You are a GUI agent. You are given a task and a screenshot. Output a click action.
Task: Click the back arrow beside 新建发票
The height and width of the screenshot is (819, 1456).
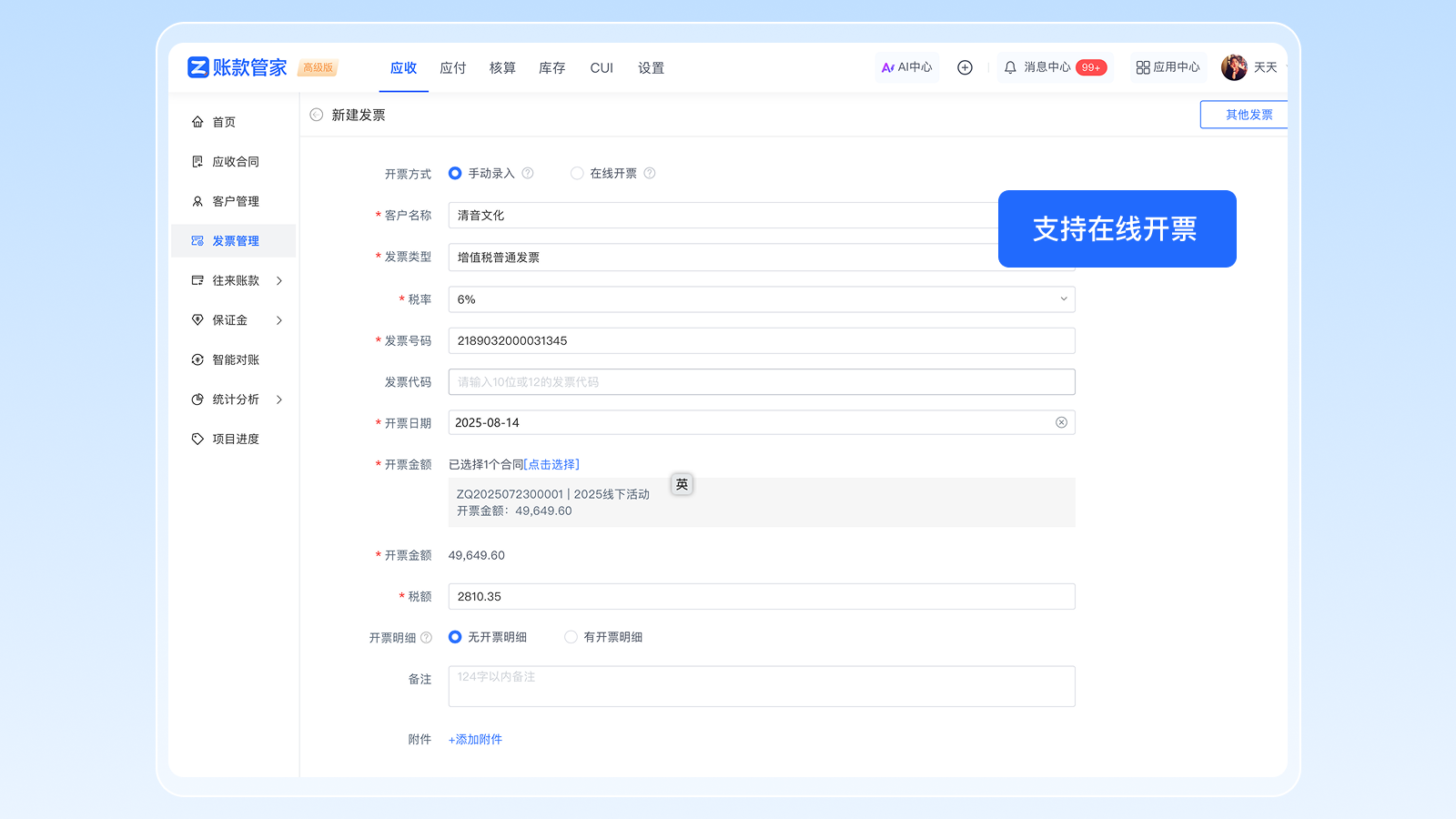tap(317, 115)
